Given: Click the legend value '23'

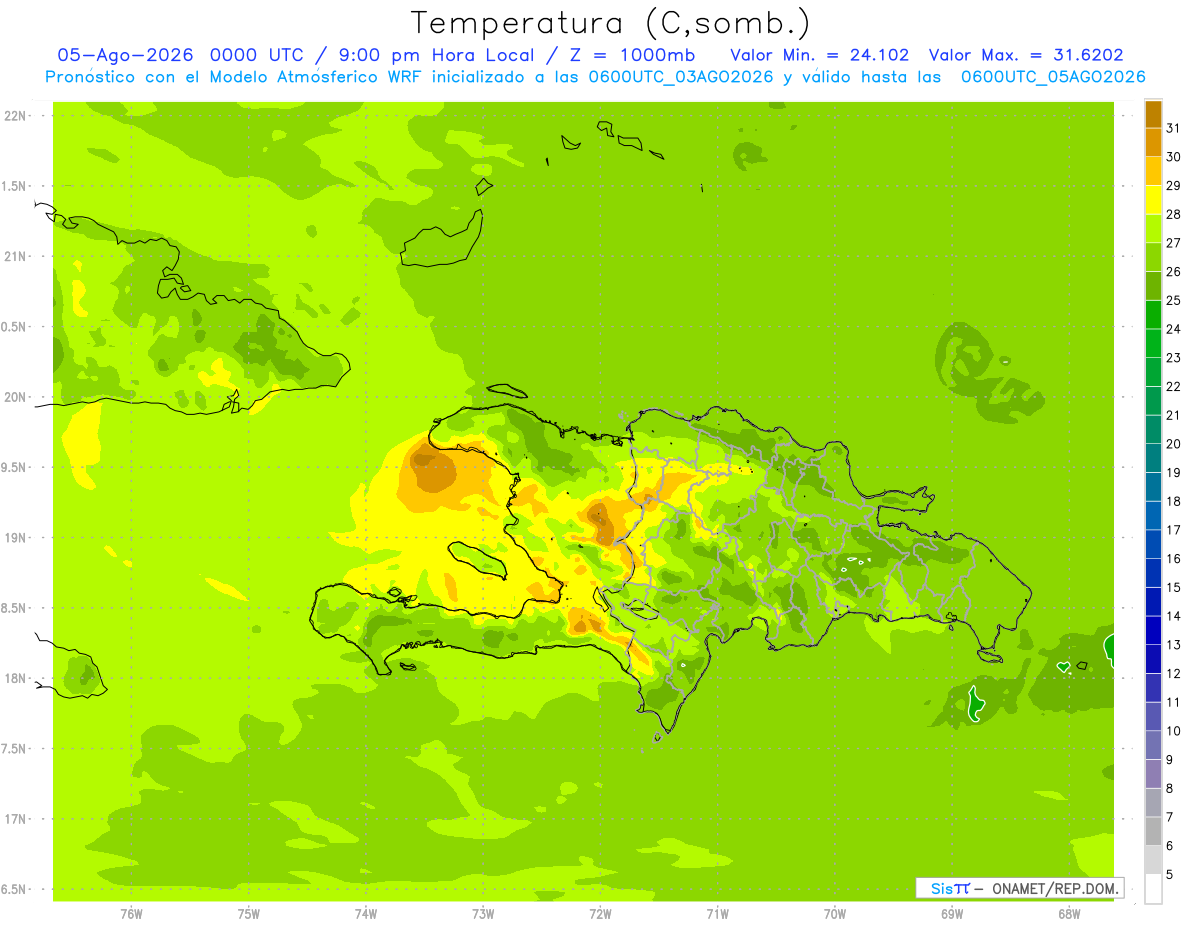Looking at the screenshot, I should [1173, 358].
